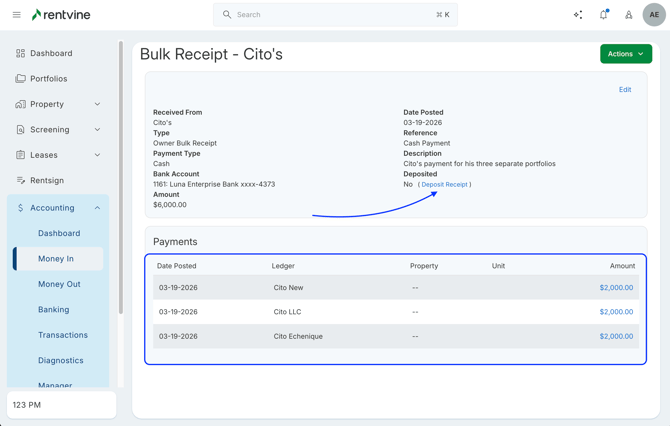
Task: Open the Actions dropdown button
Action: click(x=625, y=54)
